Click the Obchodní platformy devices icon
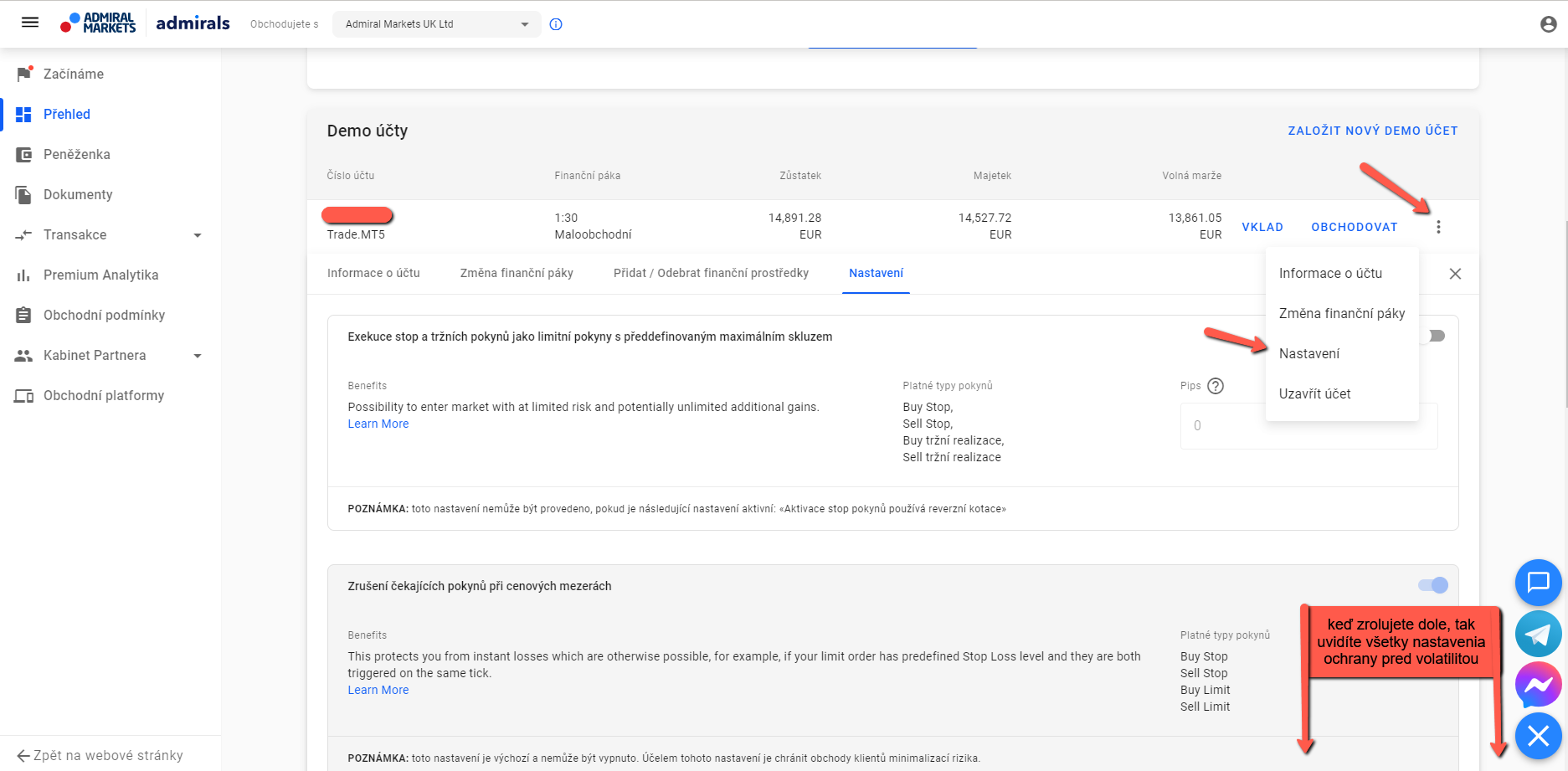The image size is (1568, 771). 23,395
